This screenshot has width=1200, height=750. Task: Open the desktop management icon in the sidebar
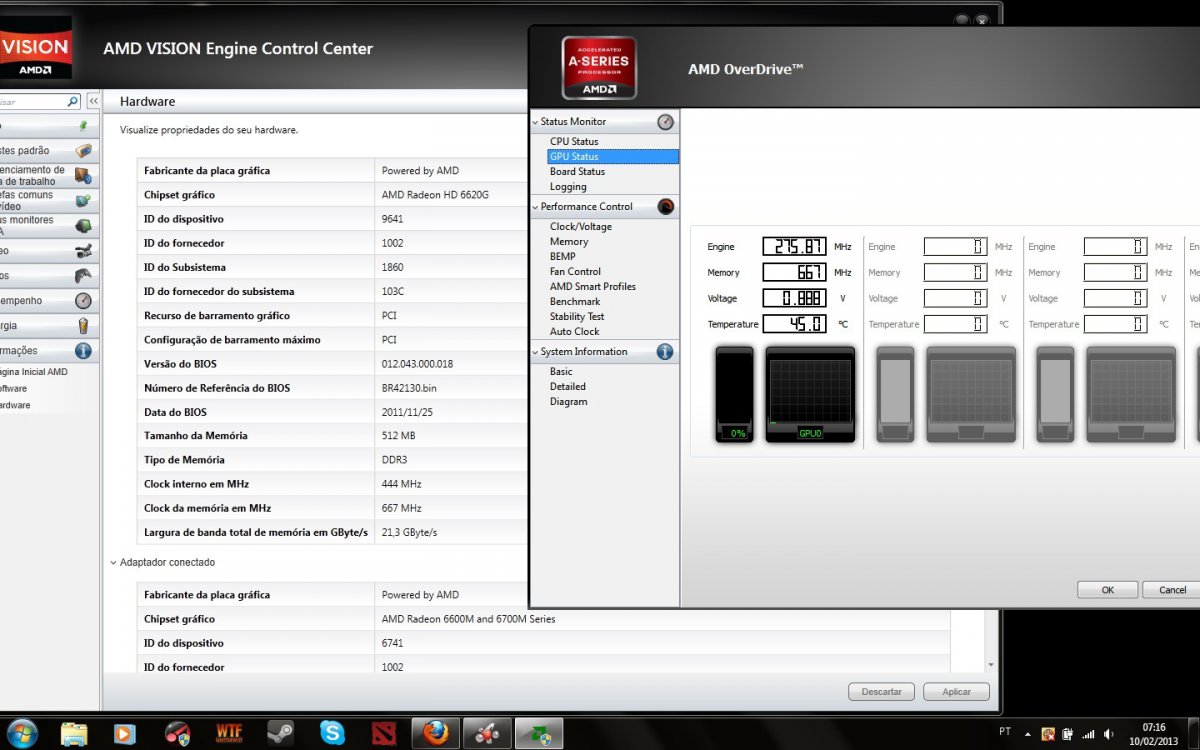pos(83,176)
